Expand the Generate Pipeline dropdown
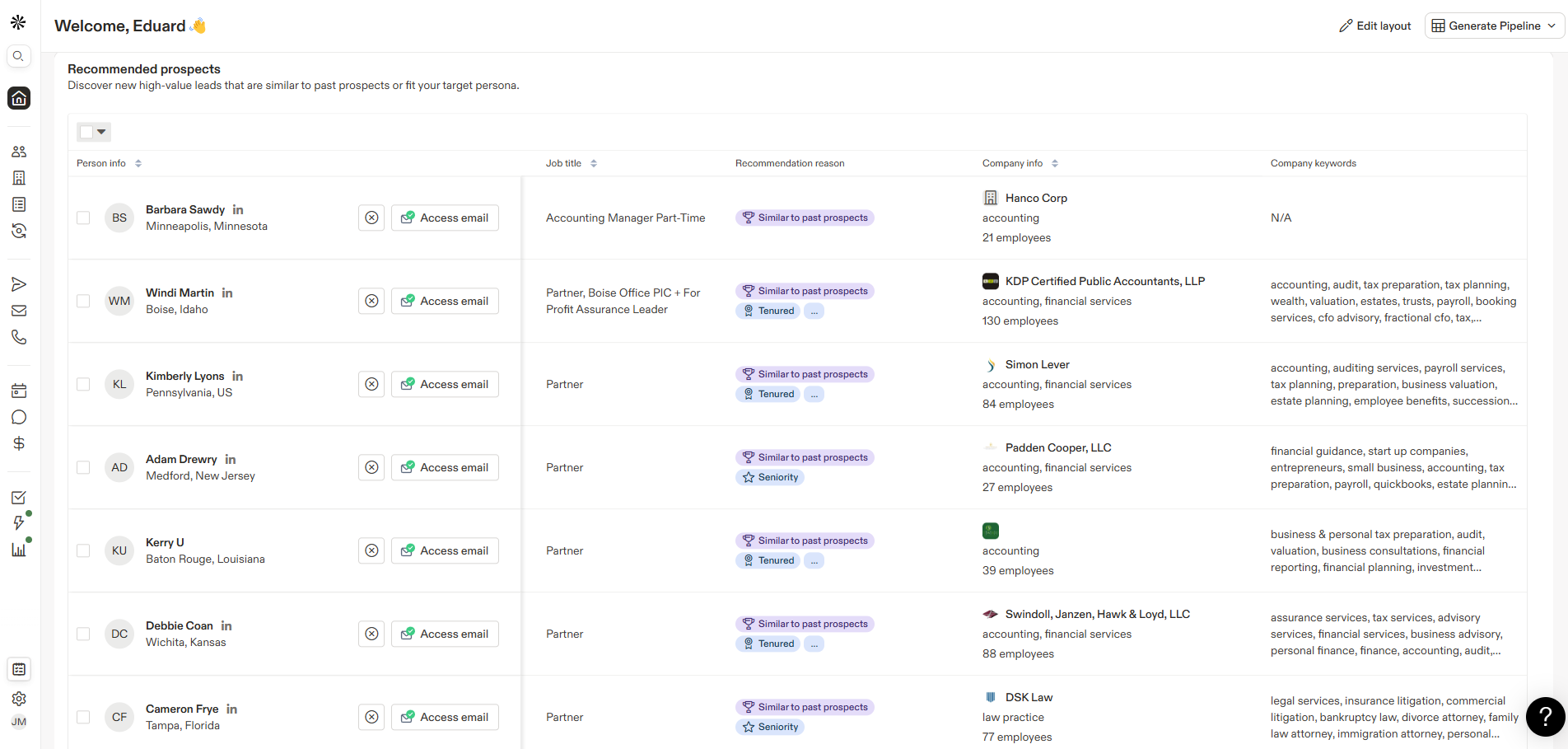 1494,26
